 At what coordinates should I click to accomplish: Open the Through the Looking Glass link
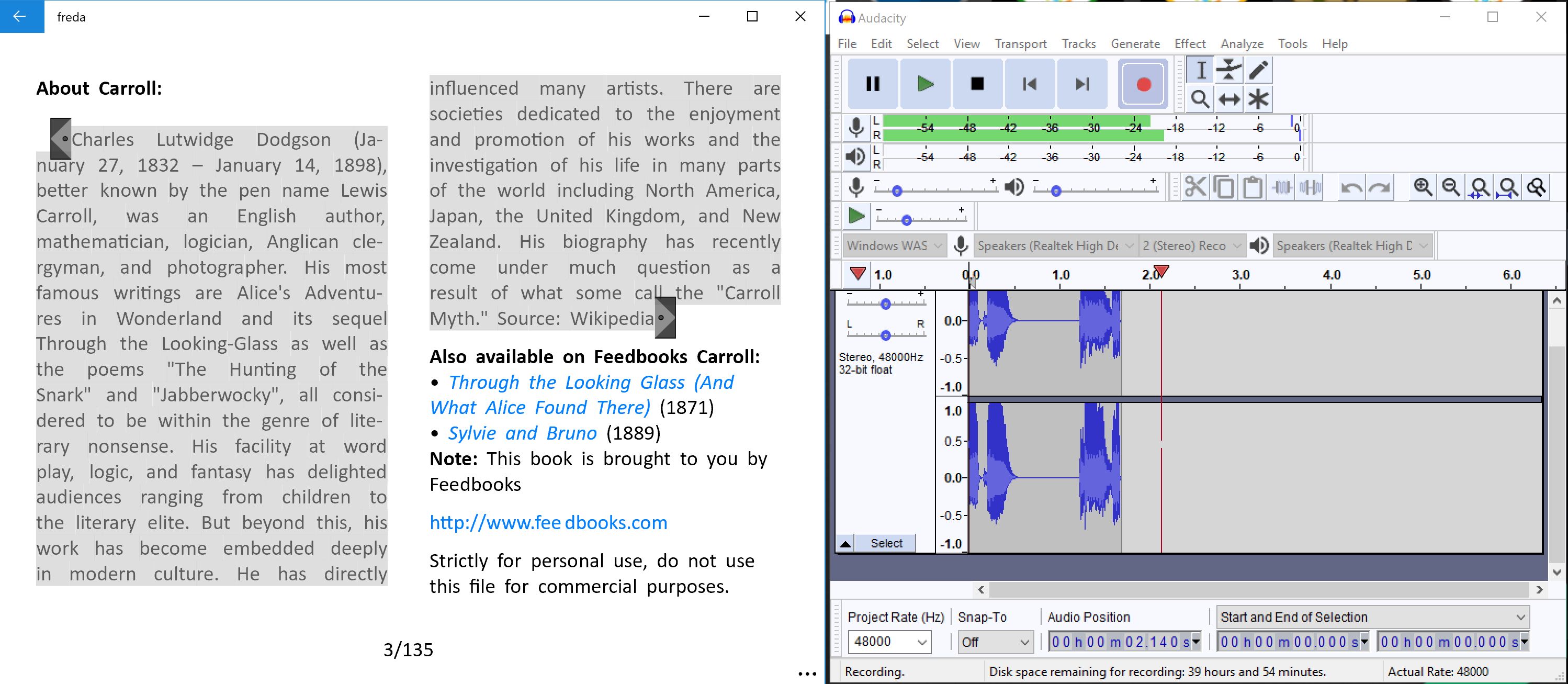[x=581, y=395]
